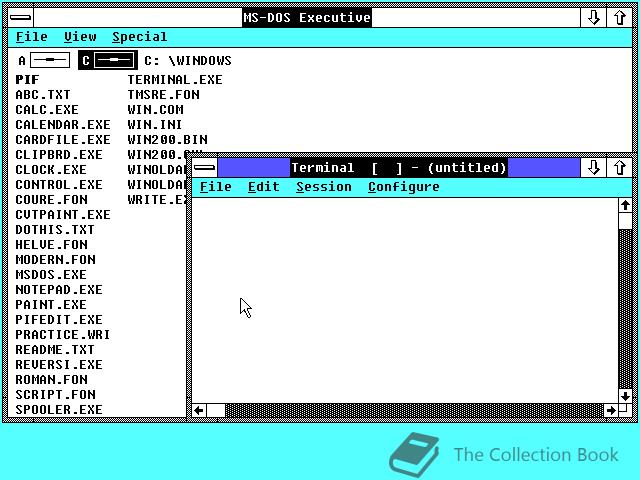This screenshot has width=640, height=480.
Task: Click the Terminal vertical scrollbar track
Action: tap(625, 309)
